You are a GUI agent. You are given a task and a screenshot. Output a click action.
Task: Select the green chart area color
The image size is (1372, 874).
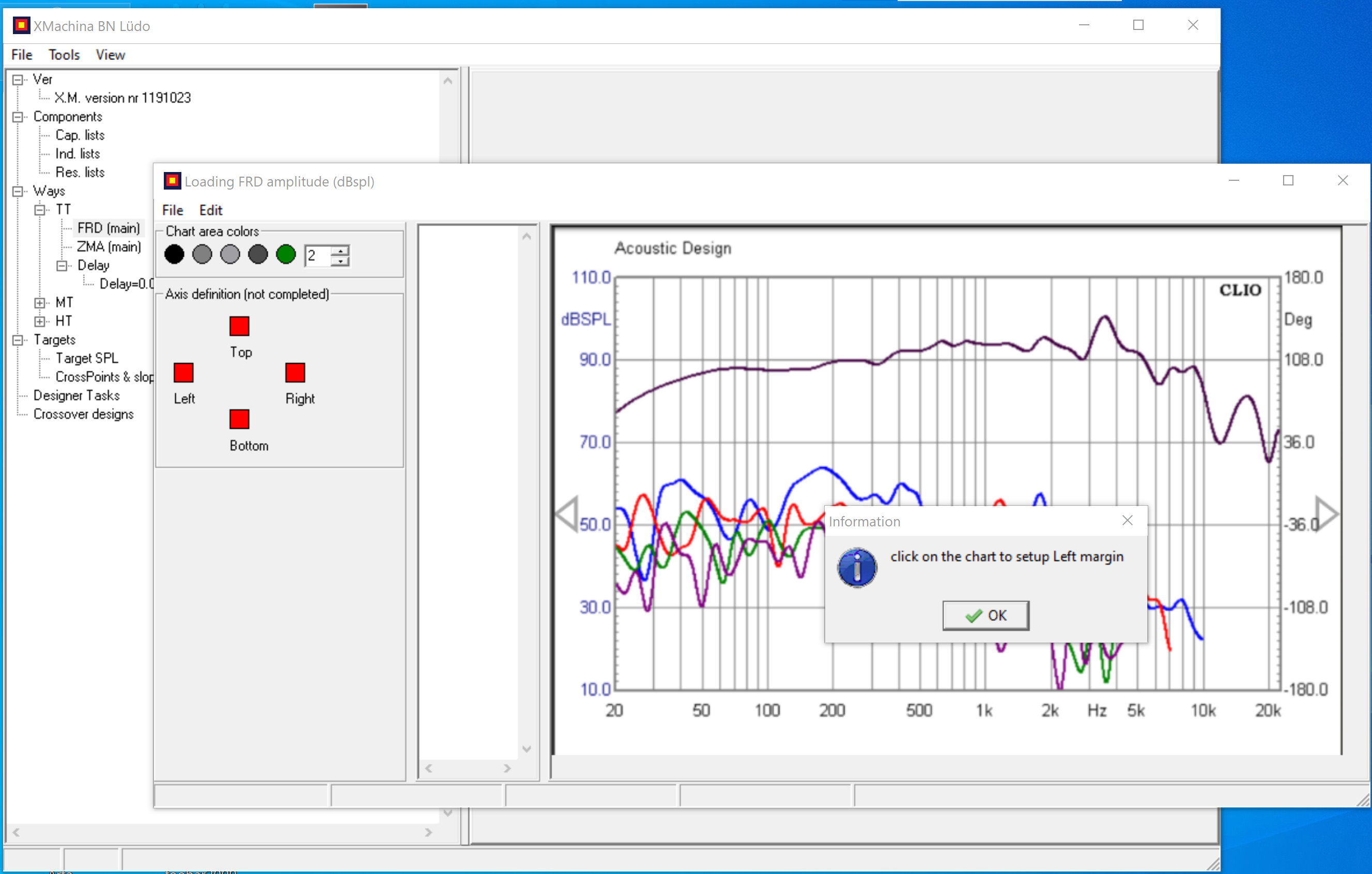pos(286,254)
